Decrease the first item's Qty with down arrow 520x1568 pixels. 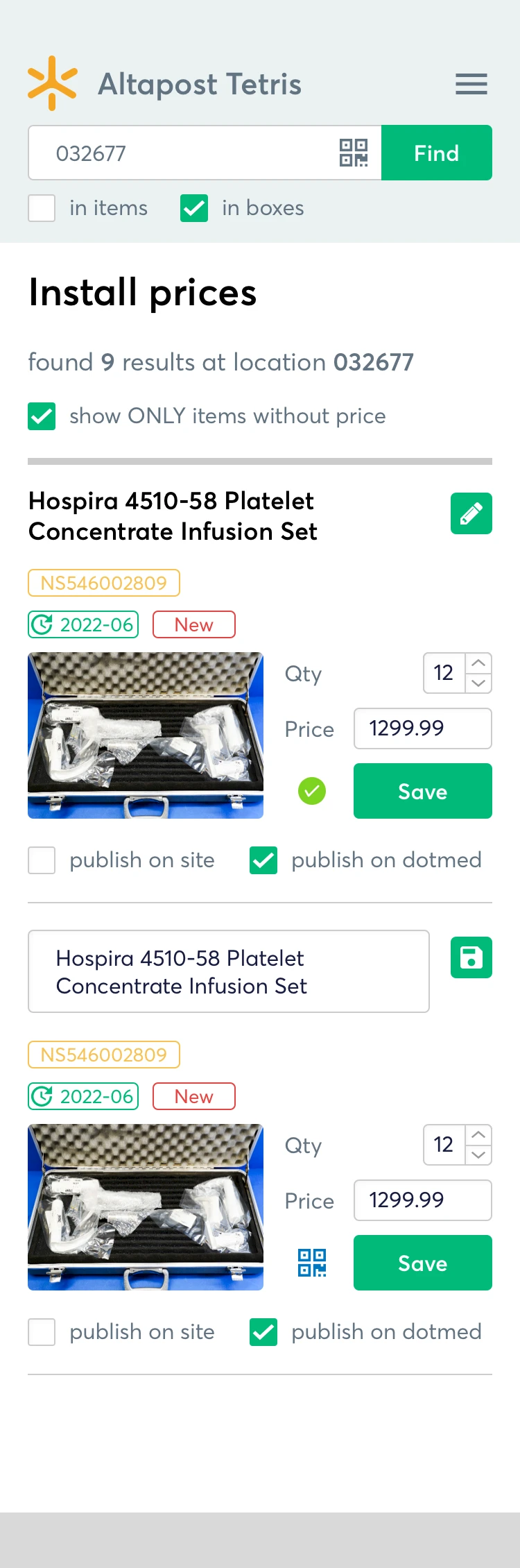click(478, 683)
